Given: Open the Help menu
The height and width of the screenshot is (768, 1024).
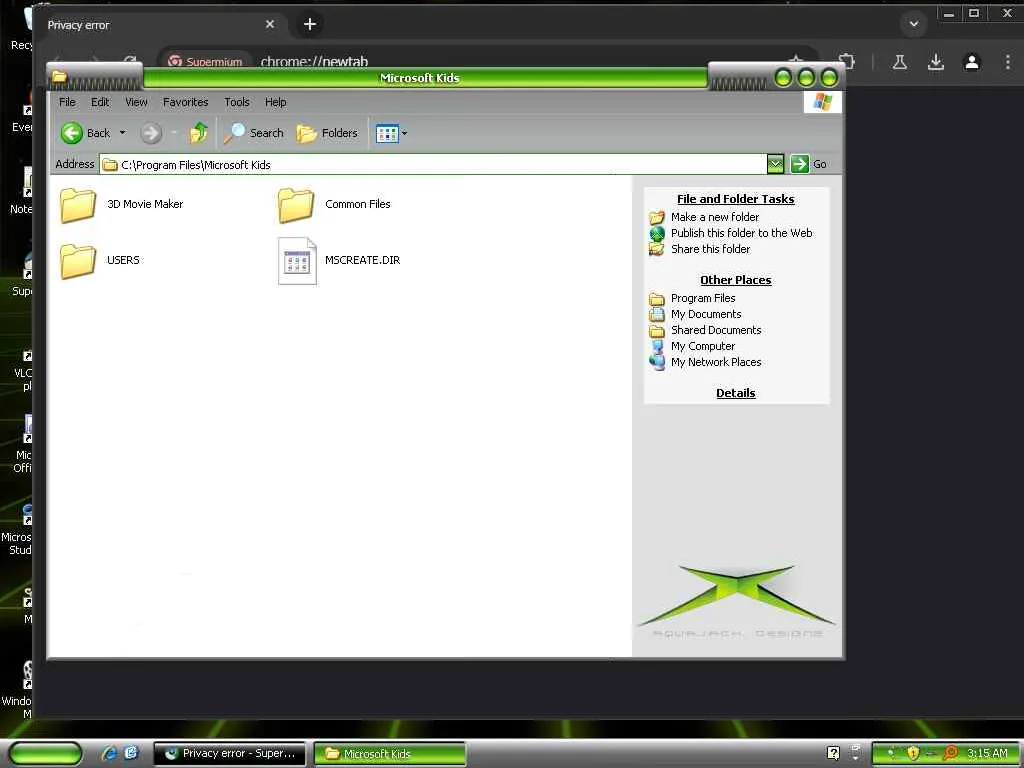Looking at the screenshot, I should tap(276, 102).
